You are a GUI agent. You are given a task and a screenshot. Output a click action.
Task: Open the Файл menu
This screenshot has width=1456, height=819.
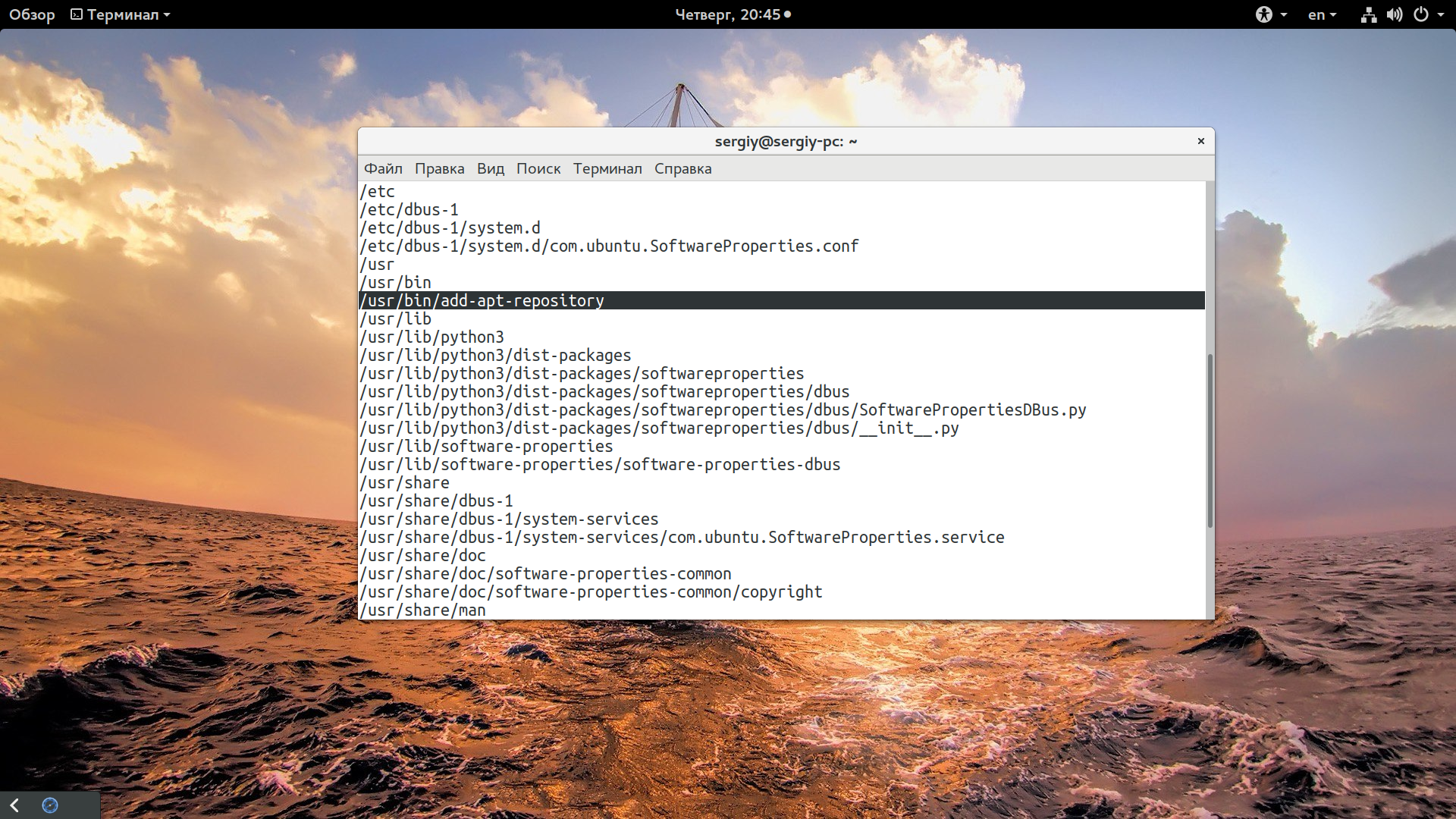pos(383,168)
